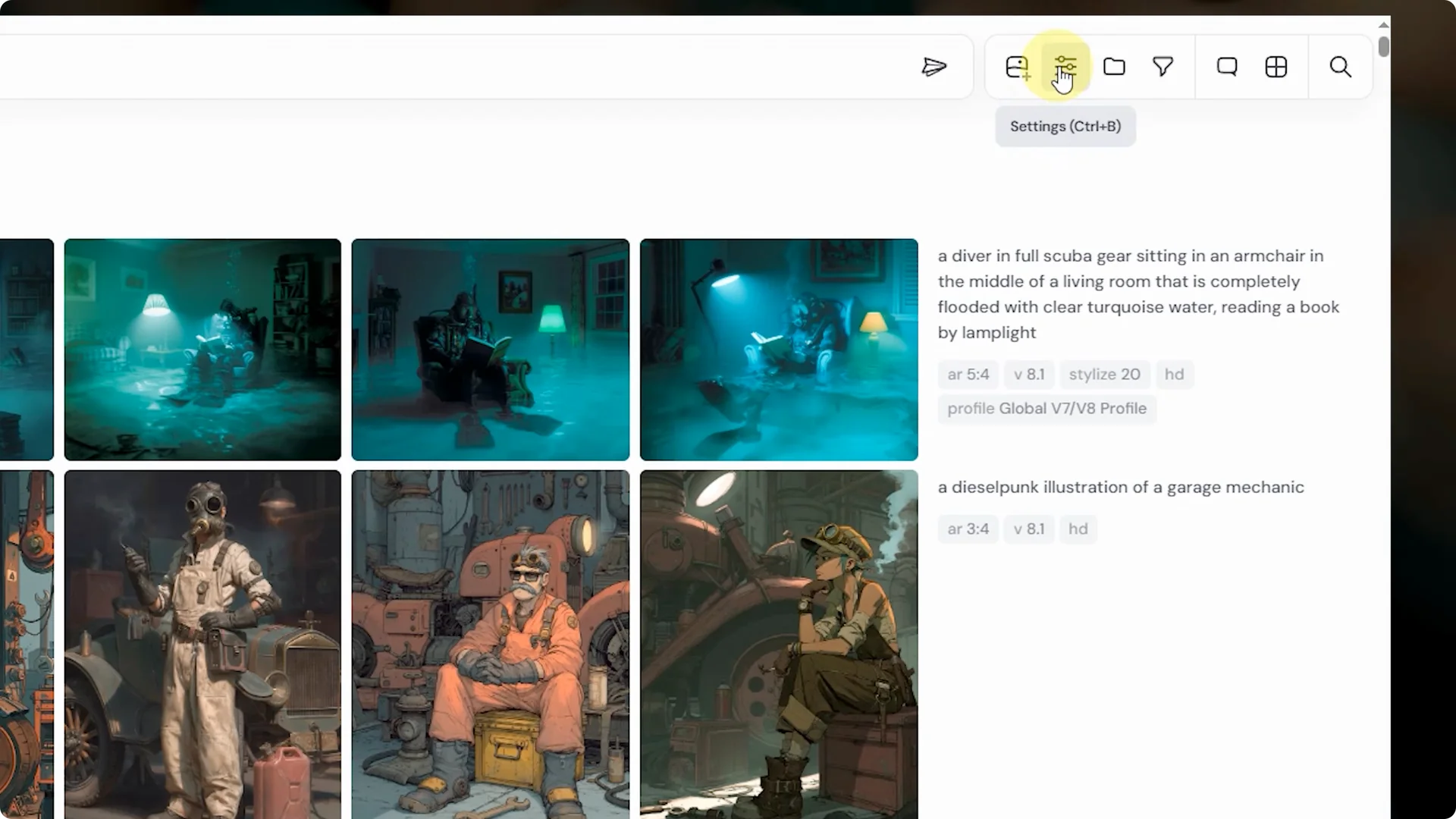1456x819 pixels.
Task: Open the chat bubble icon
Action: point(1227,67)
